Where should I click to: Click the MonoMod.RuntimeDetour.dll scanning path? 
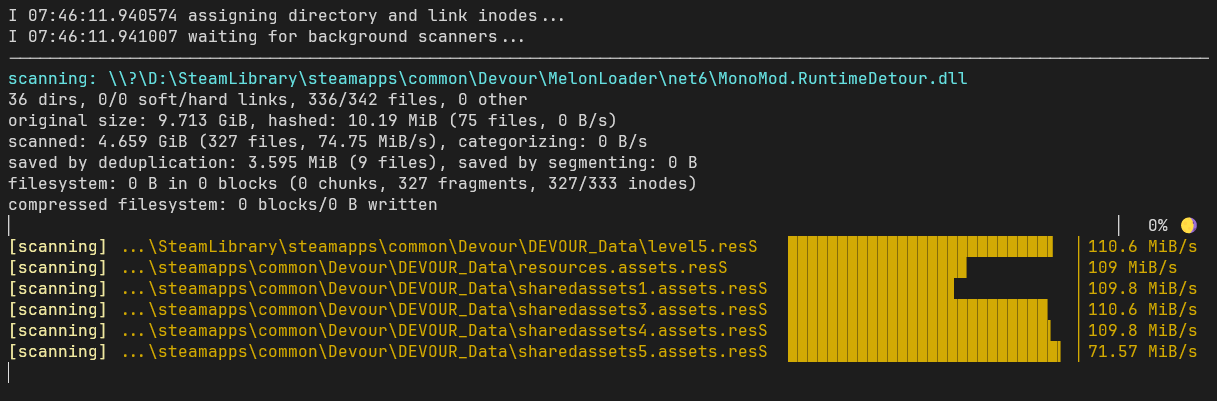tap(538, 78)
